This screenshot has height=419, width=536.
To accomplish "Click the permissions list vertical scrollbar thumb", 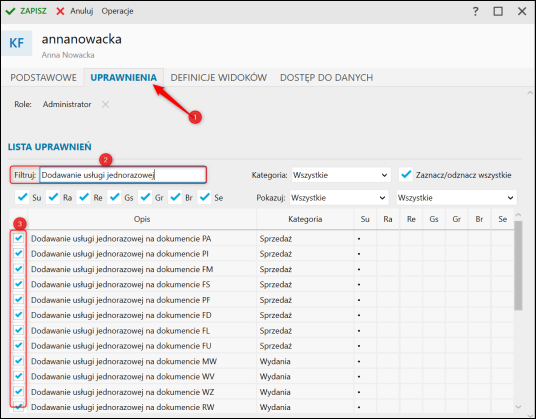I will [x=518, y=266].
